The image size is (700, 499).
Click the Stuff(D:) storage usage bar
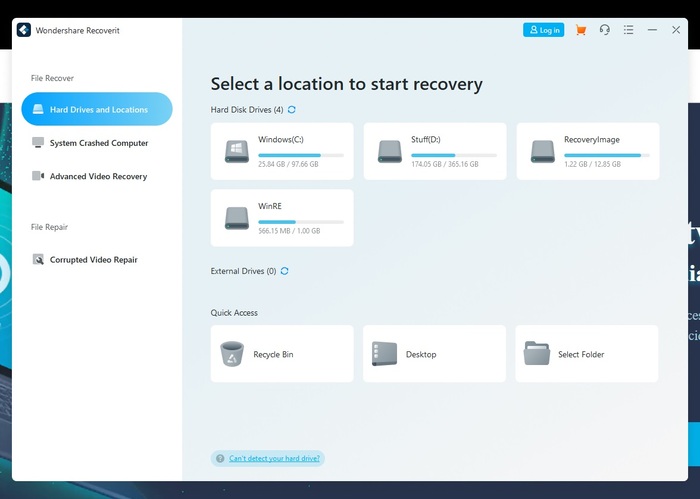[x=453, y=156]
